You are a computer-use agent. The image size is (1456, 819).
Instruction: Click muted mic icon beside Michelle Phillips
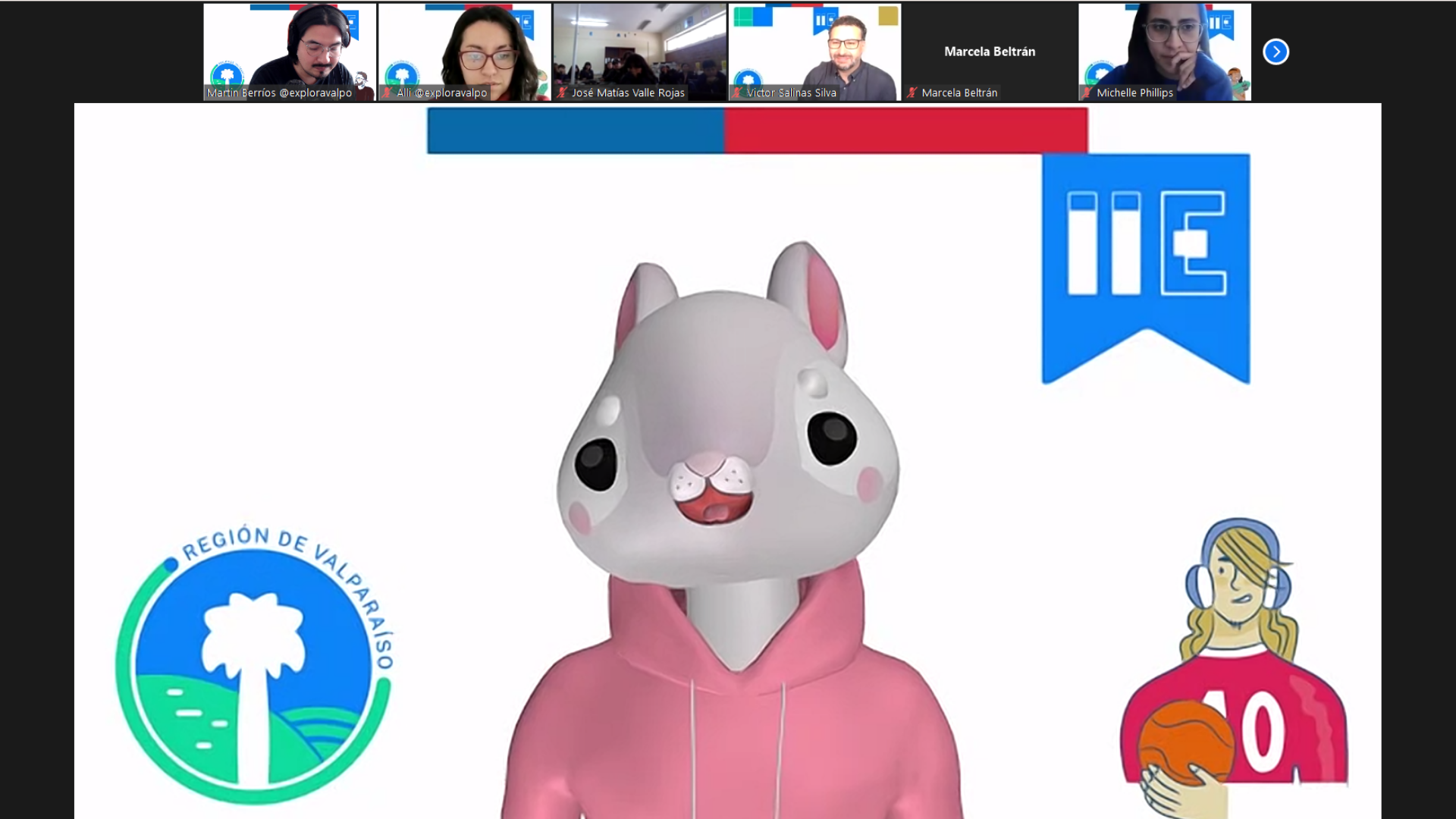click(1087, 93)
